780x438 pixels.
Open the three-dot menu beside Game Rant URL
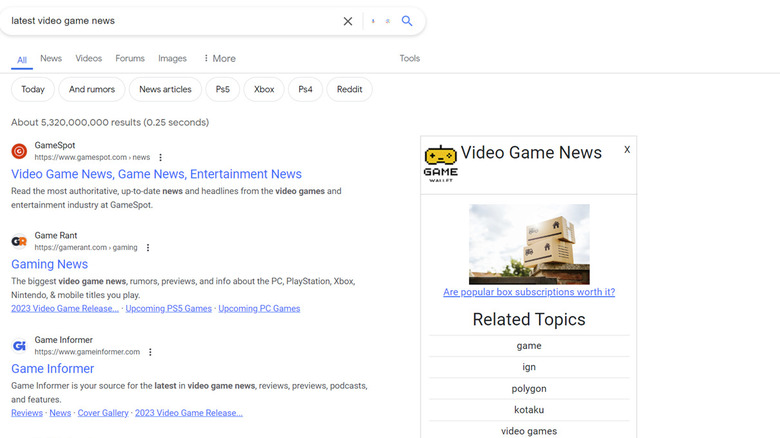148,248
